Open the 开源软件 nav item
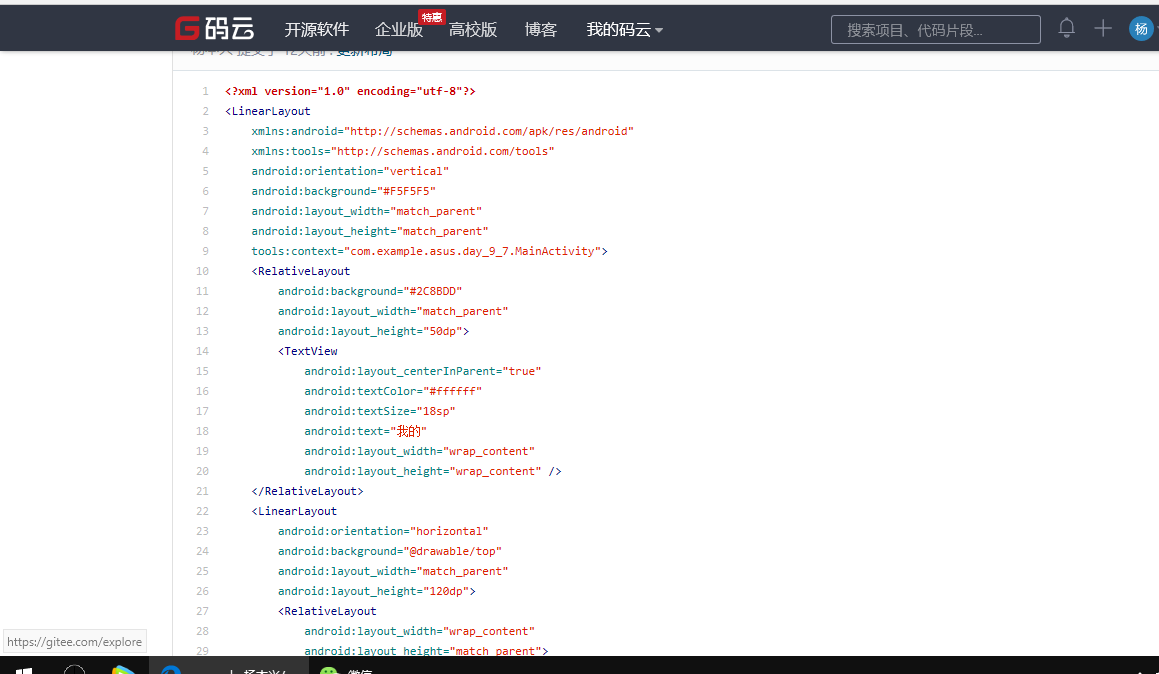1159x674 pixels. coord(316,30)
